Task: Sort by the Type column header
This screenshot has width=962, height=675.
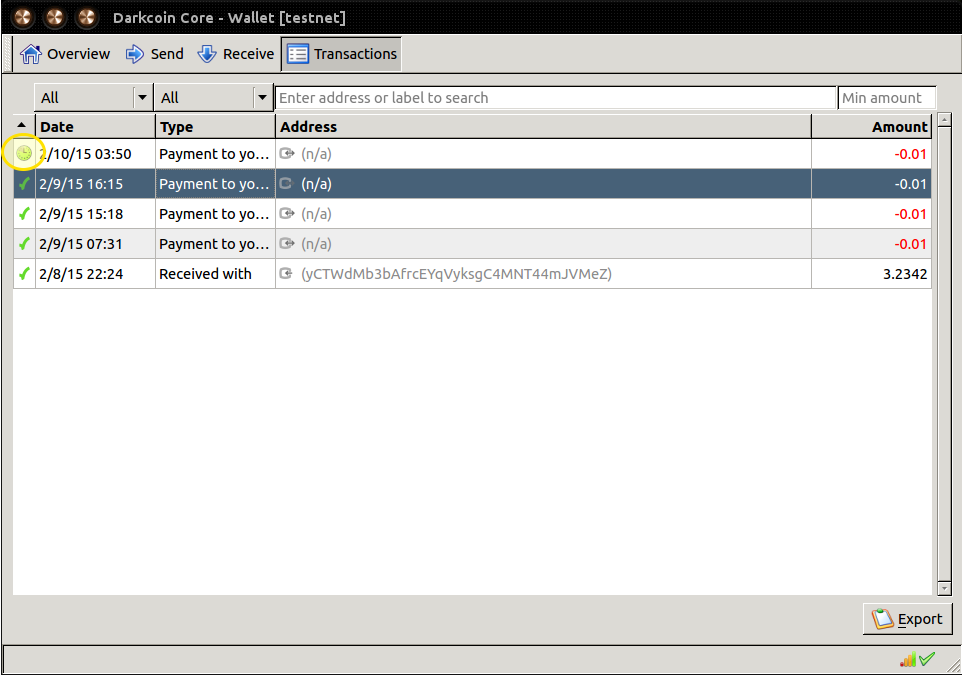Action: click(x=215, y=126)
